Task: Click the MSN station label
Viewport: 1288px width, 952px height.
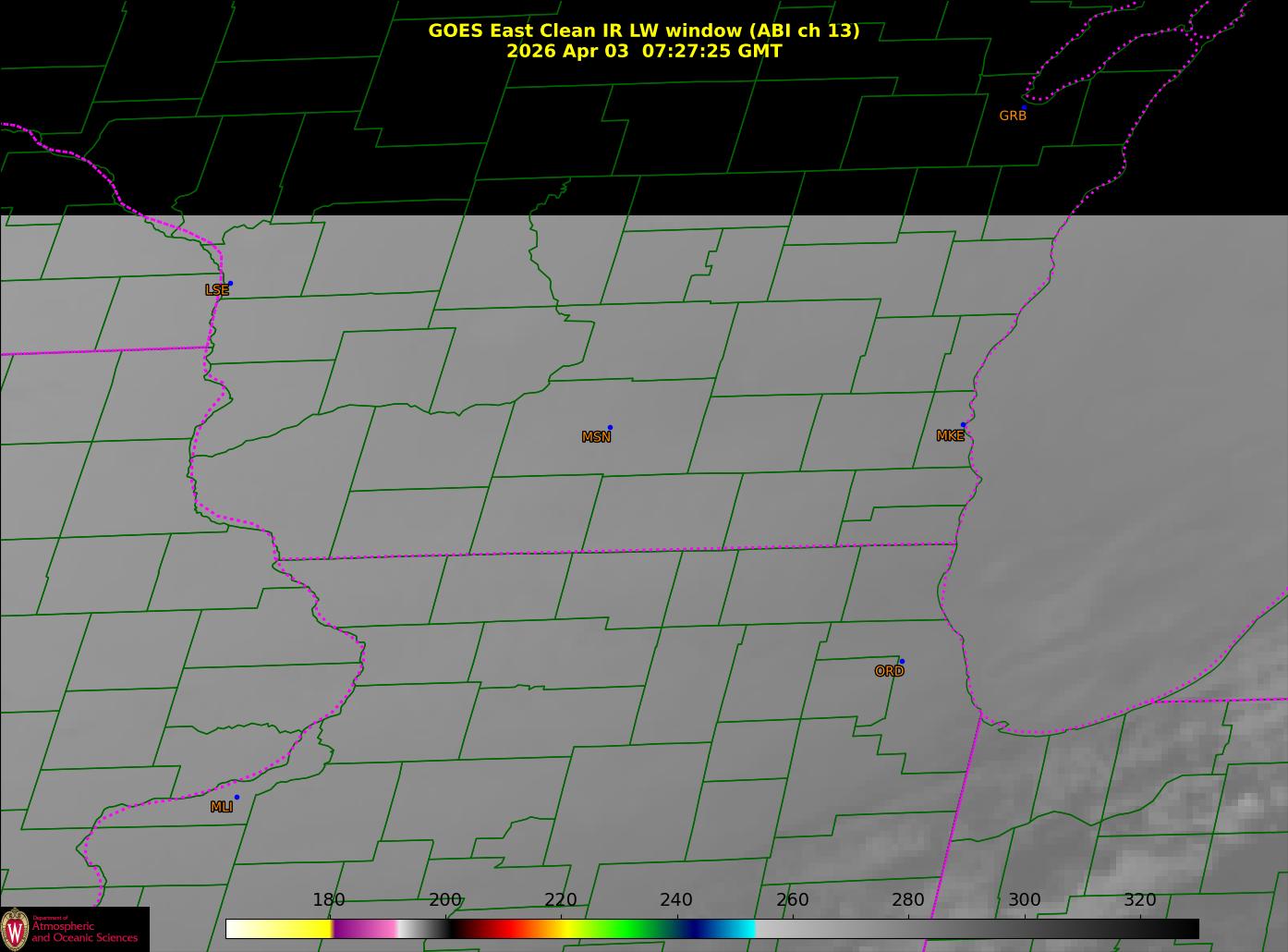Action: [596, 437]
